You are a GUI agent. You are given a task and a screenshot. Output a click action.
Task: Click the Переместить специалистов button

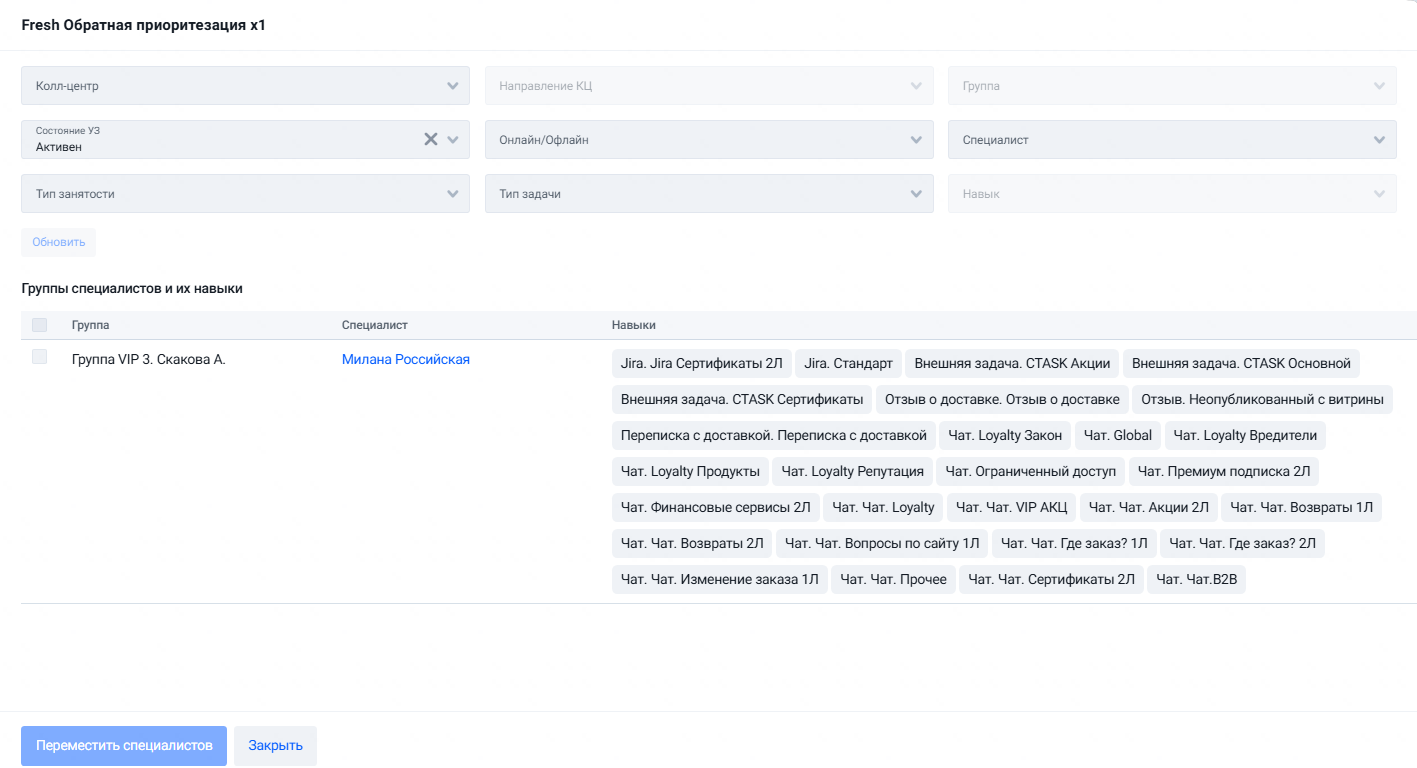(124, 746)
